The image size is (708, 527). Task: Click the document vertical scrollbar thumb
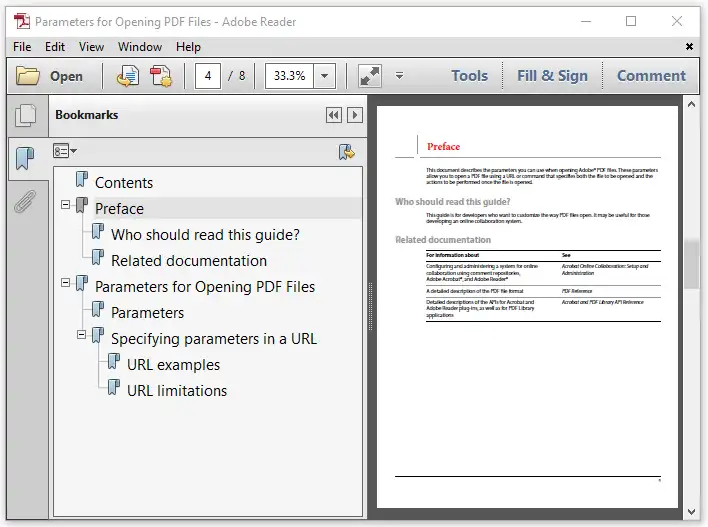tap(691, 263)
